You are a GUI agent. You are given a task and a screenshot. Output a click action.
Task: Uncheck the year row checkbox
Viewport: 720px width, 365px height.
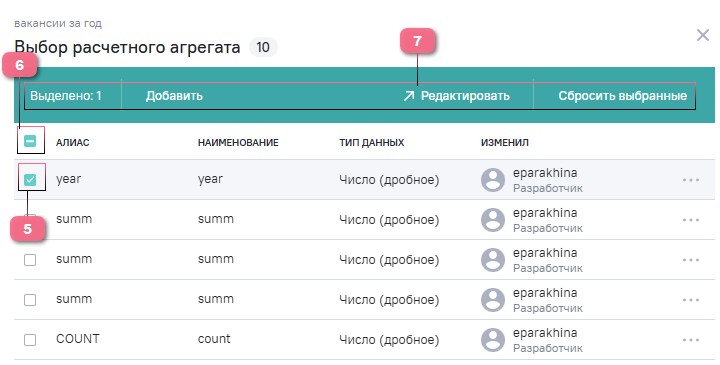[x=30, y=180]
